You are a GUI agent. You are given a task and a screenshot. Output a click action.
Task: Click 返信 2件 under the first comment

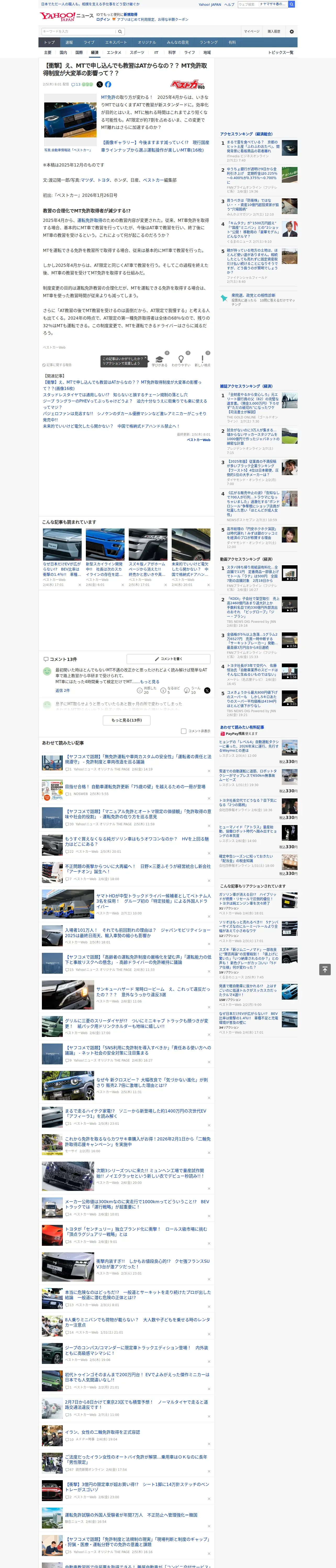click(x=63, y=690)
